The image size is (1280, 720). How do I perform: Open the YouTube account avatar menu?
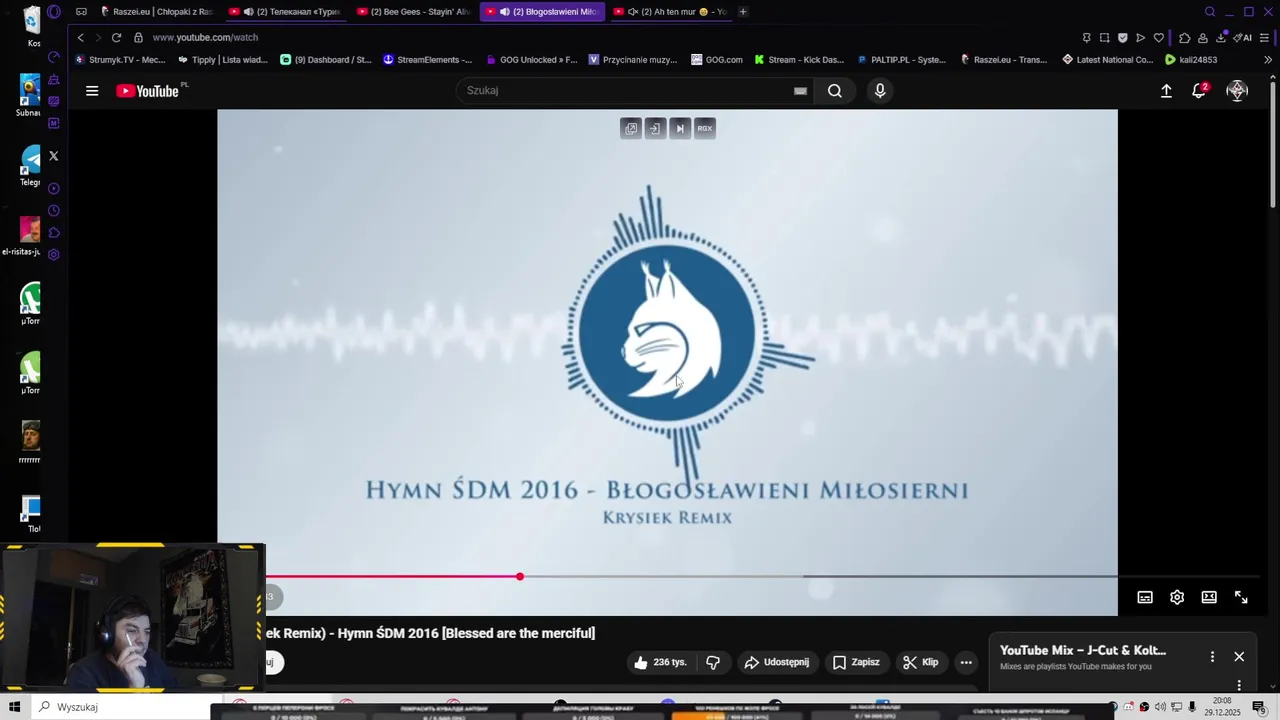click(x=1237, y=91)
